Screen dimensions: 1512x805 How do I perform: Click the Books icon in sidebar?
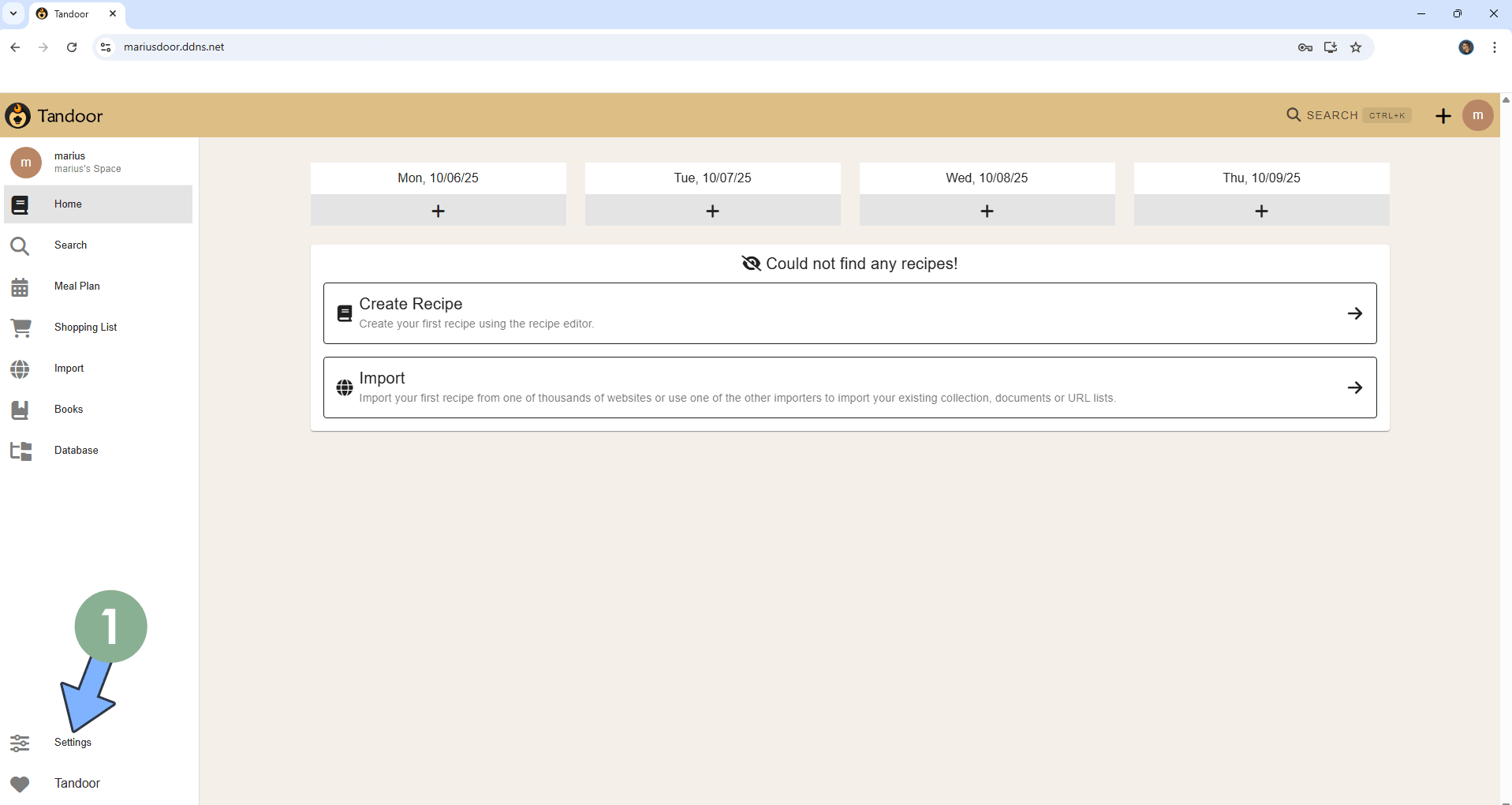click(21, 410)
